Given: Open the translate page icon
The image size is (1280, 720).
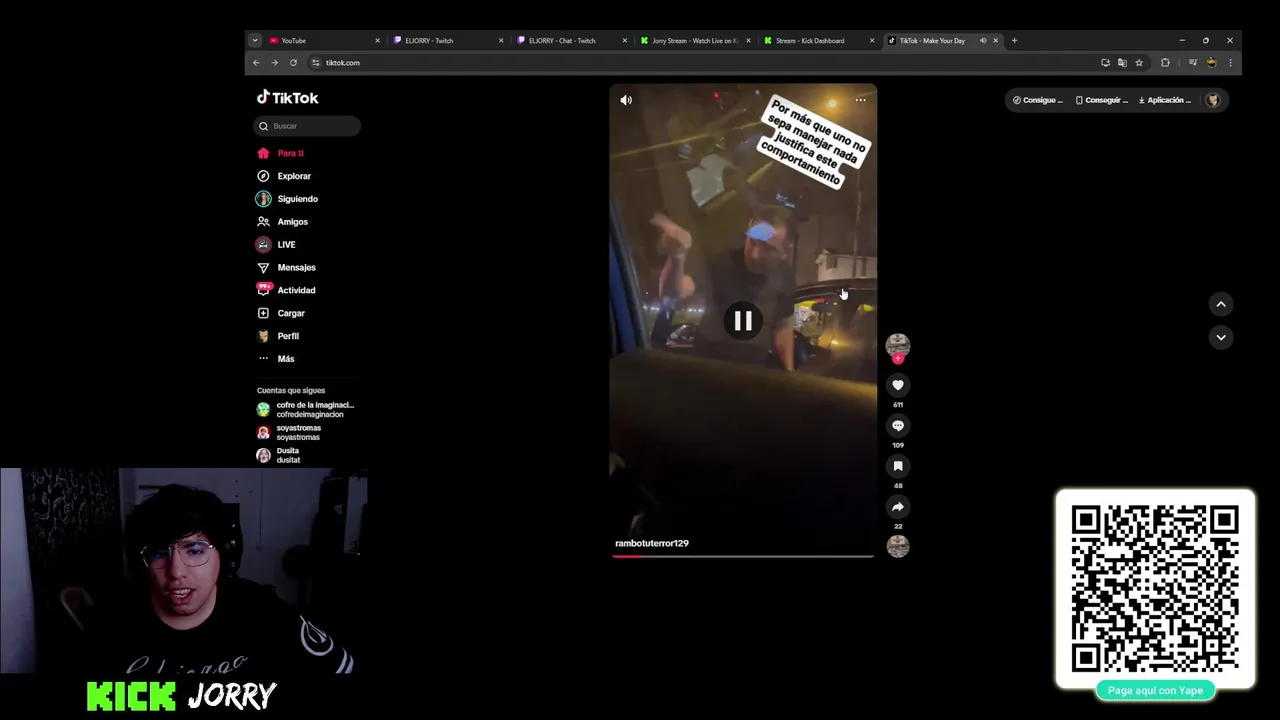Looking at the screenshot, I should (1122, 63).
